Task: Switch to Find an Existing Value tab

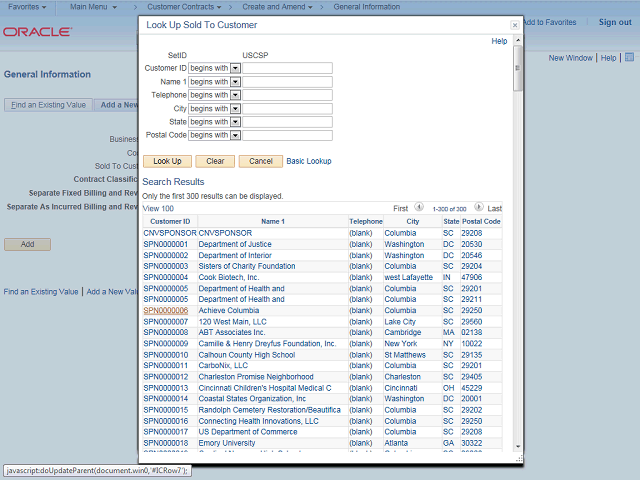Action: pos(47,105)
